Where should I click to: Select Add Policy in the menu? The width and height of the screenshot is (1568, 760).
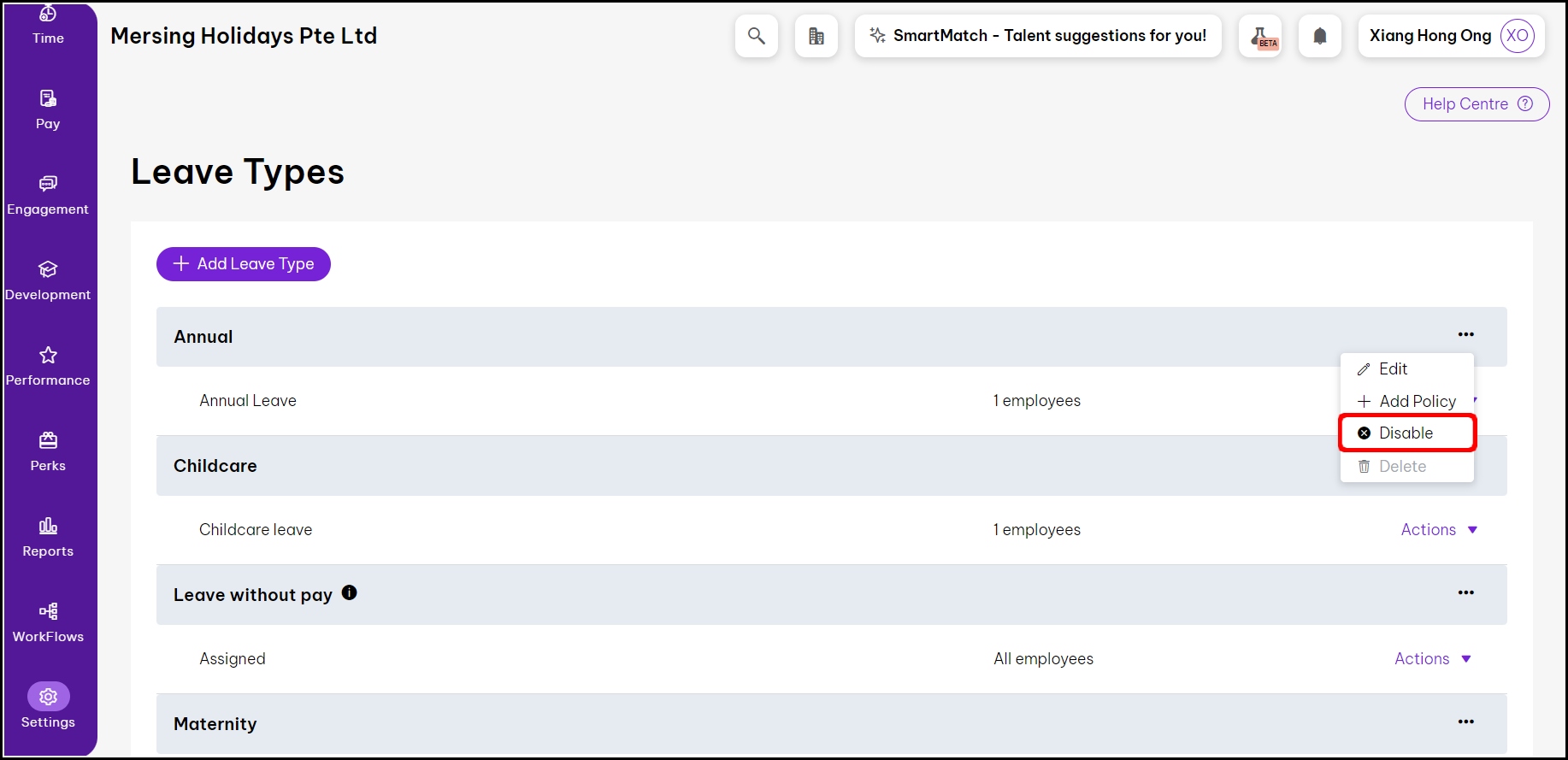(x=1416, y=402)
